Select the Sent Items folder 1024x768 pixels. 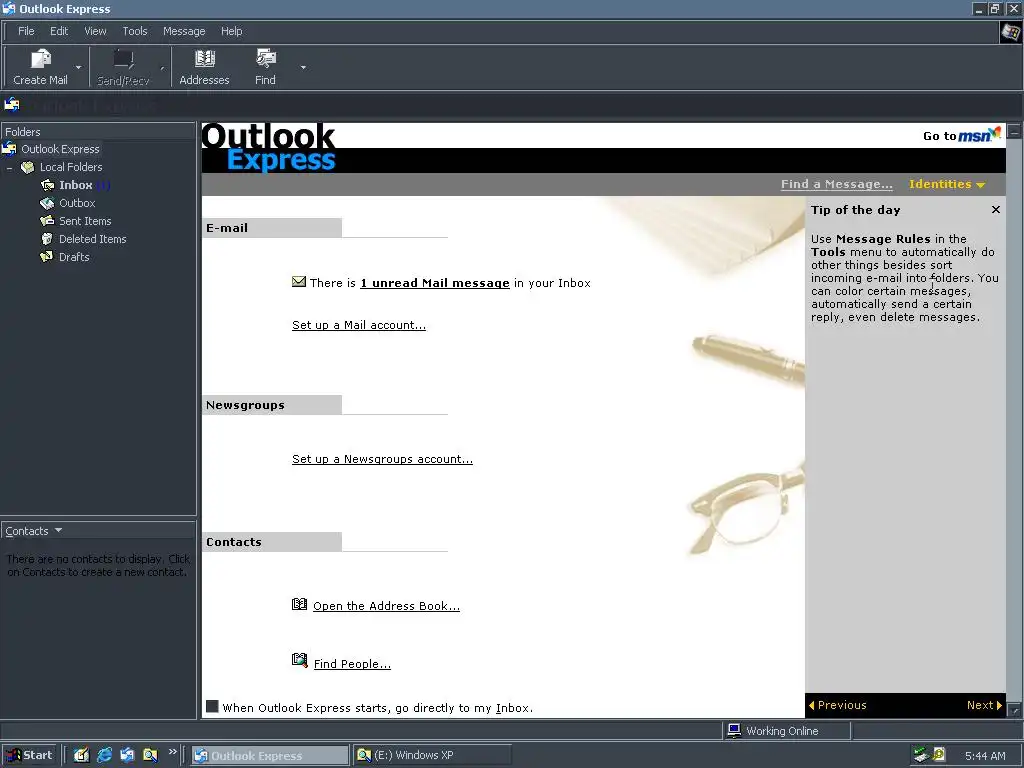[x=85, y=221]
